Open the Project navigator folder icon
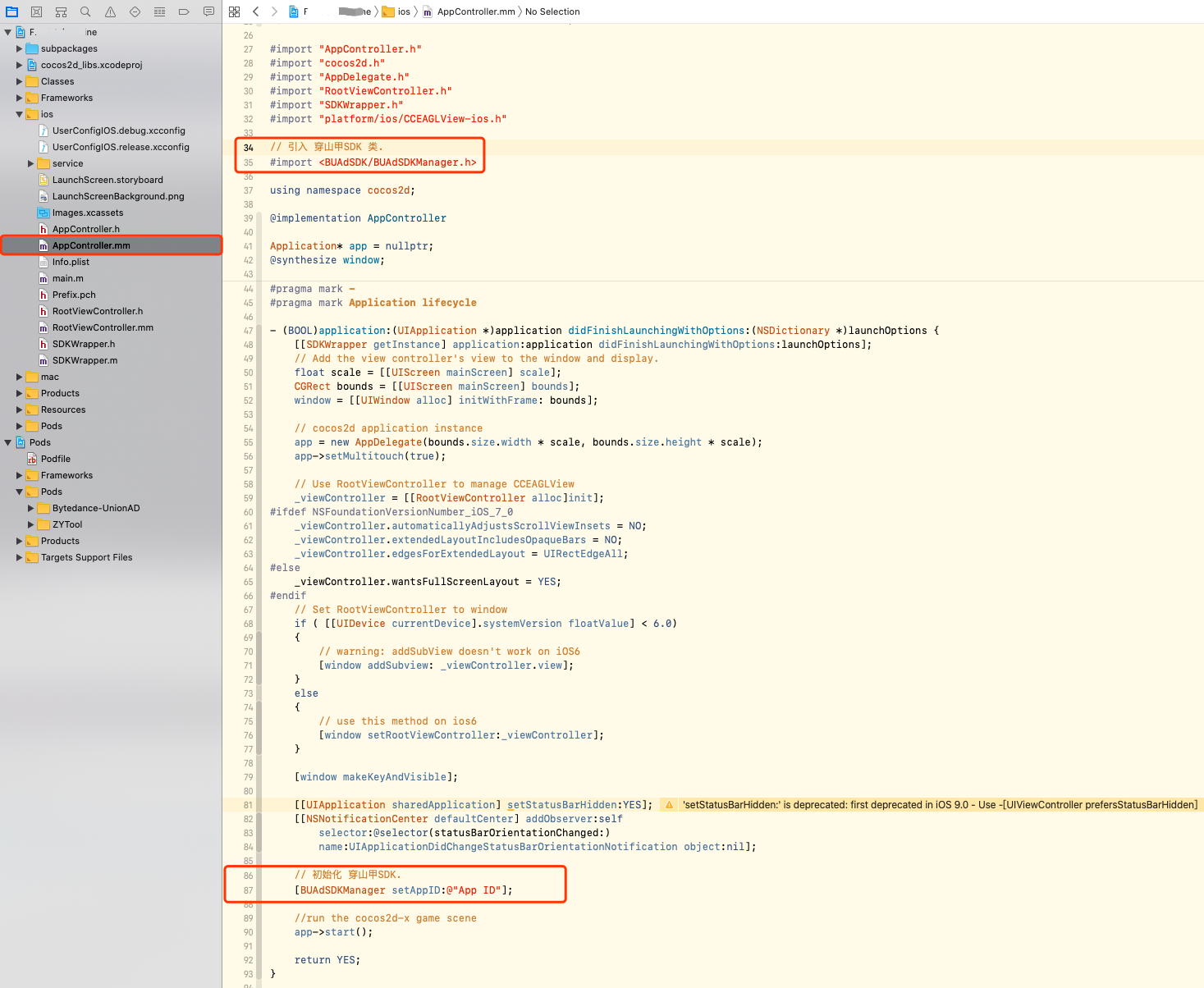This screenshot has width=1204, height=988. [11, 11]
